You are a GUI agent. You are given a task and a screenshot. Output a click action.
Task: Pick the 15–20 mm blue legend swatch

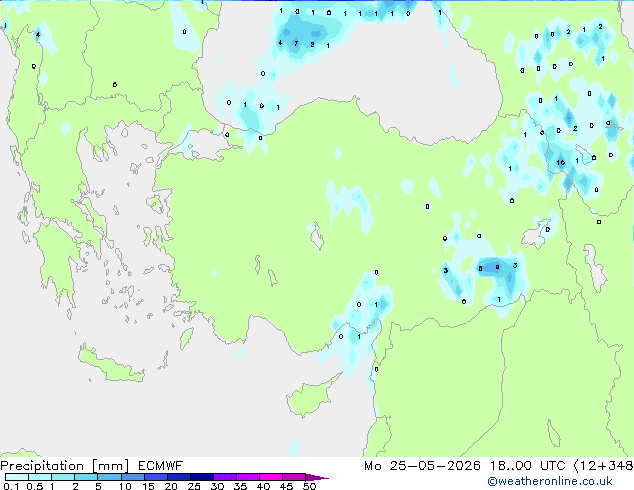[155, 477]
